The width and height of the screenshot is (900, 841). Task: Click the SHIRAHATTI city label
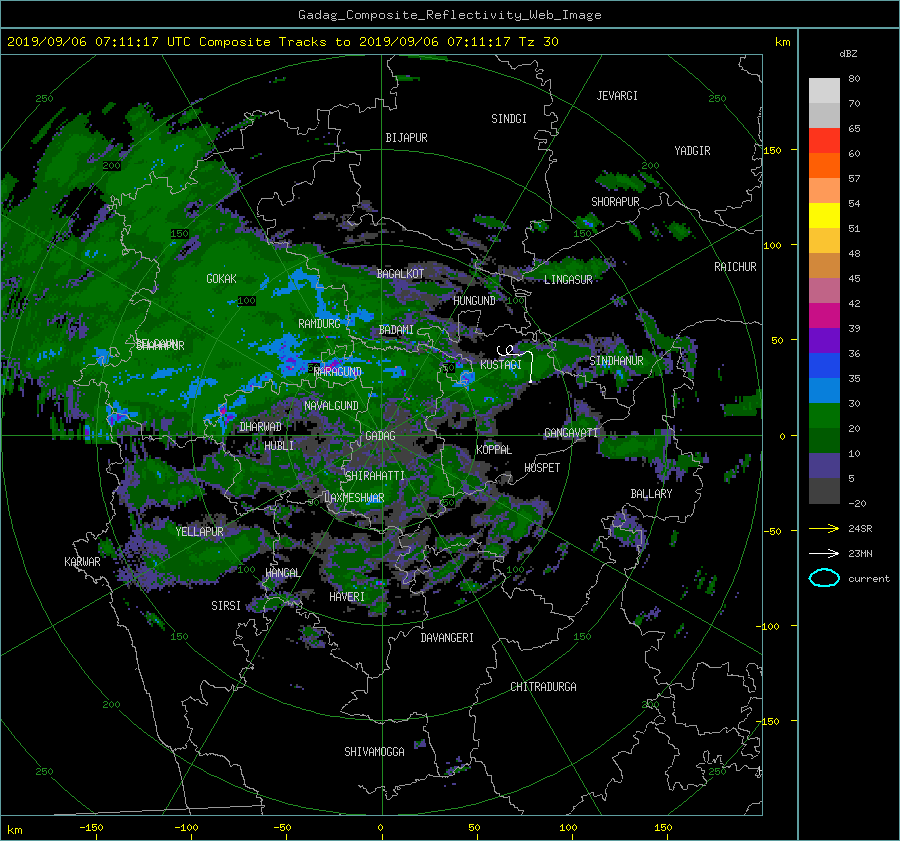click(375, 476)
